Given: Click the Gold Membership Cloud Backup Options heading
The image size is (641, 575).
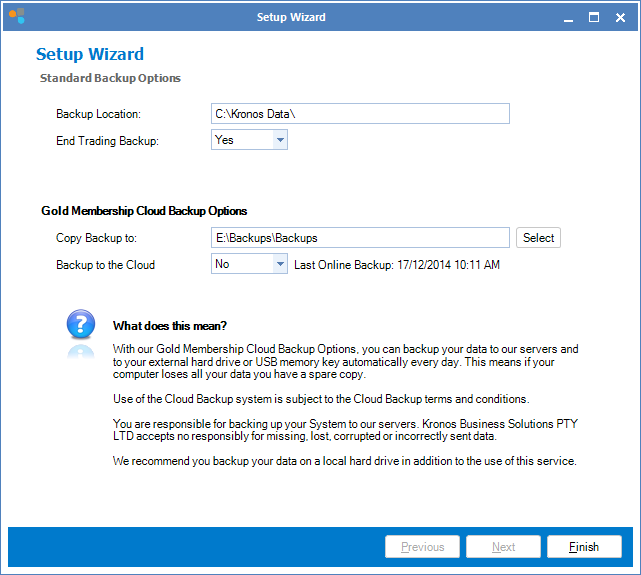Looking at the screenshot, I should point(144,211).
